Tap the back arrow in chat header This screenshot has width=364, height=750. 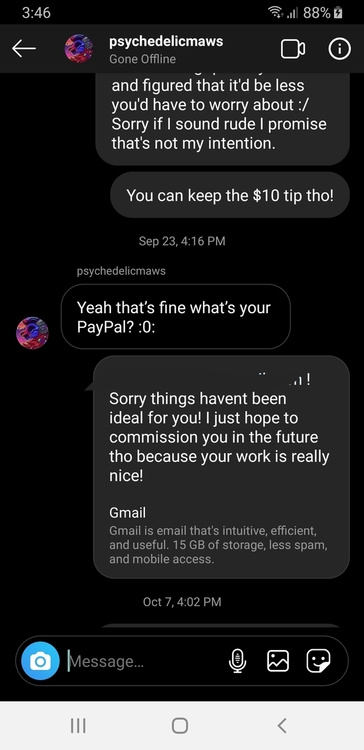point(24,49)
